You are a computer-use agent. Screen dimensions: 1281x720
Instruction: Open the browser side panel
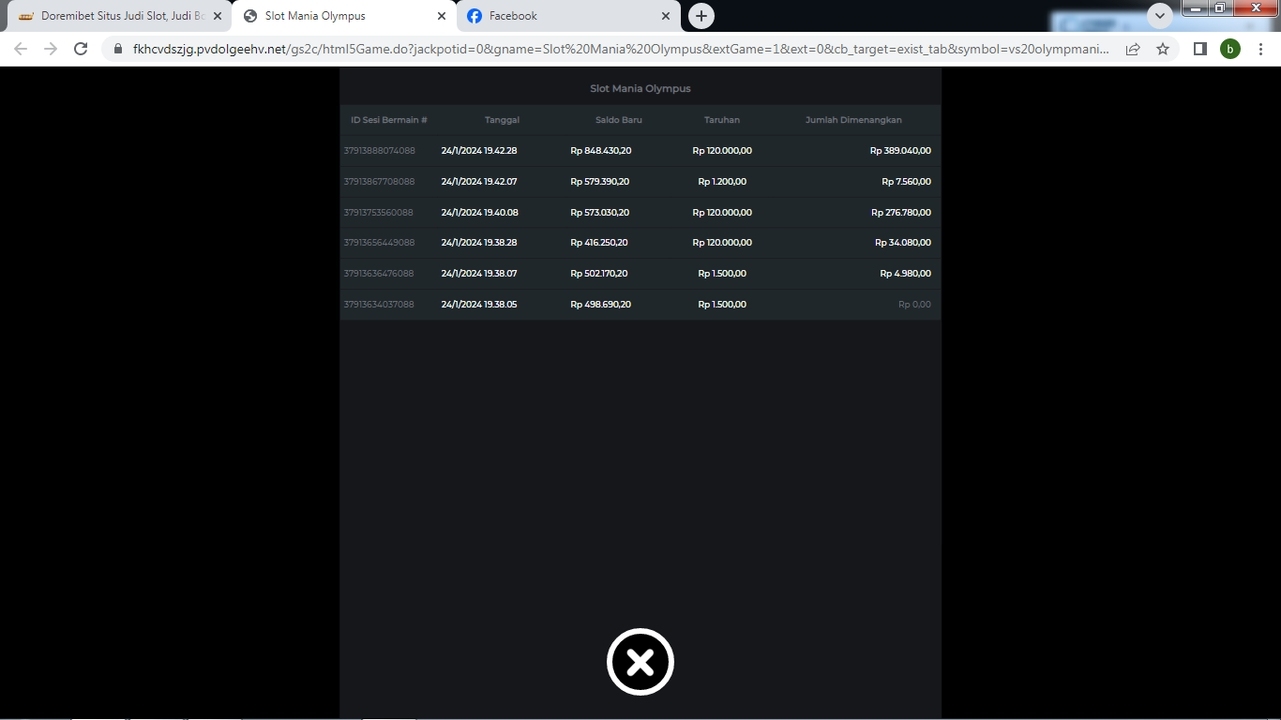[x=1200, y=49]
